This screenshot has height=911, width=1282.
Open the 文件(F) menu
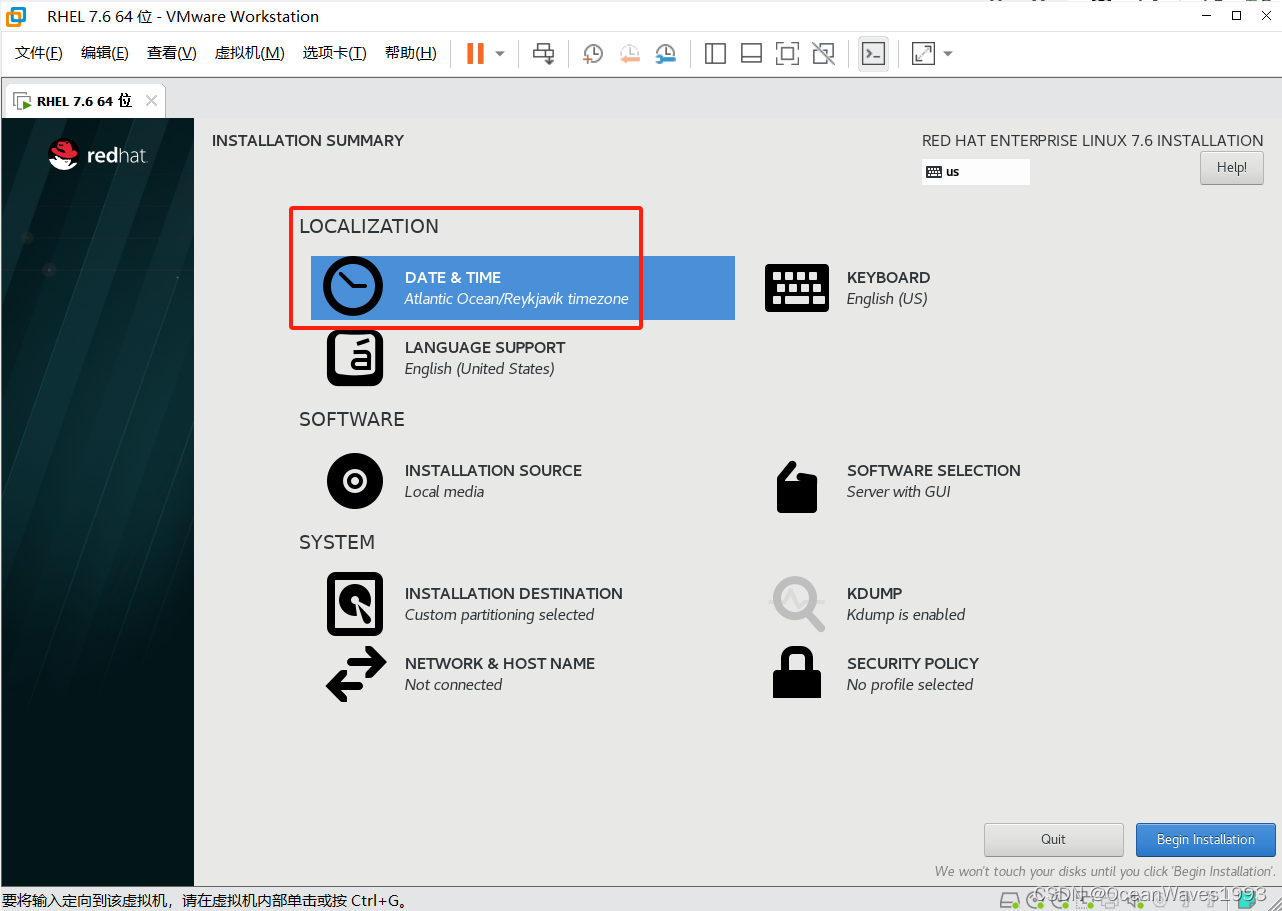click(x=39, y=53)
